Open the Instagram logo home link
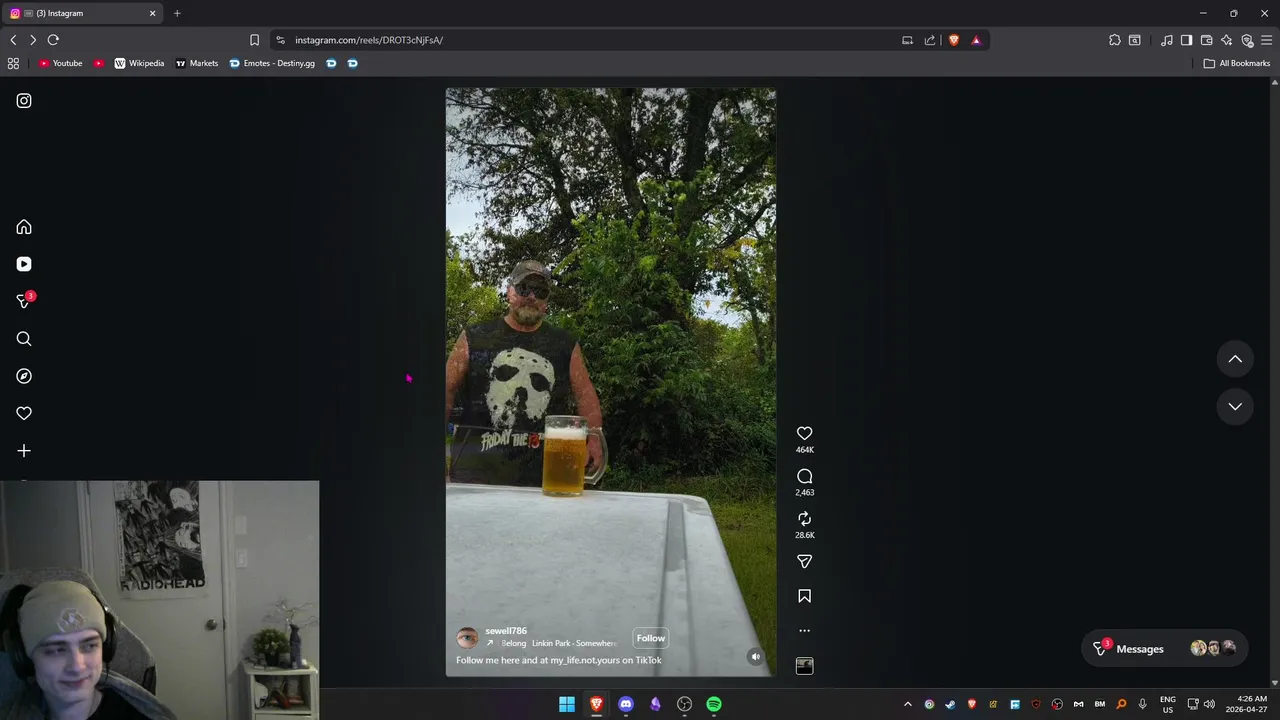 [24, 101]
